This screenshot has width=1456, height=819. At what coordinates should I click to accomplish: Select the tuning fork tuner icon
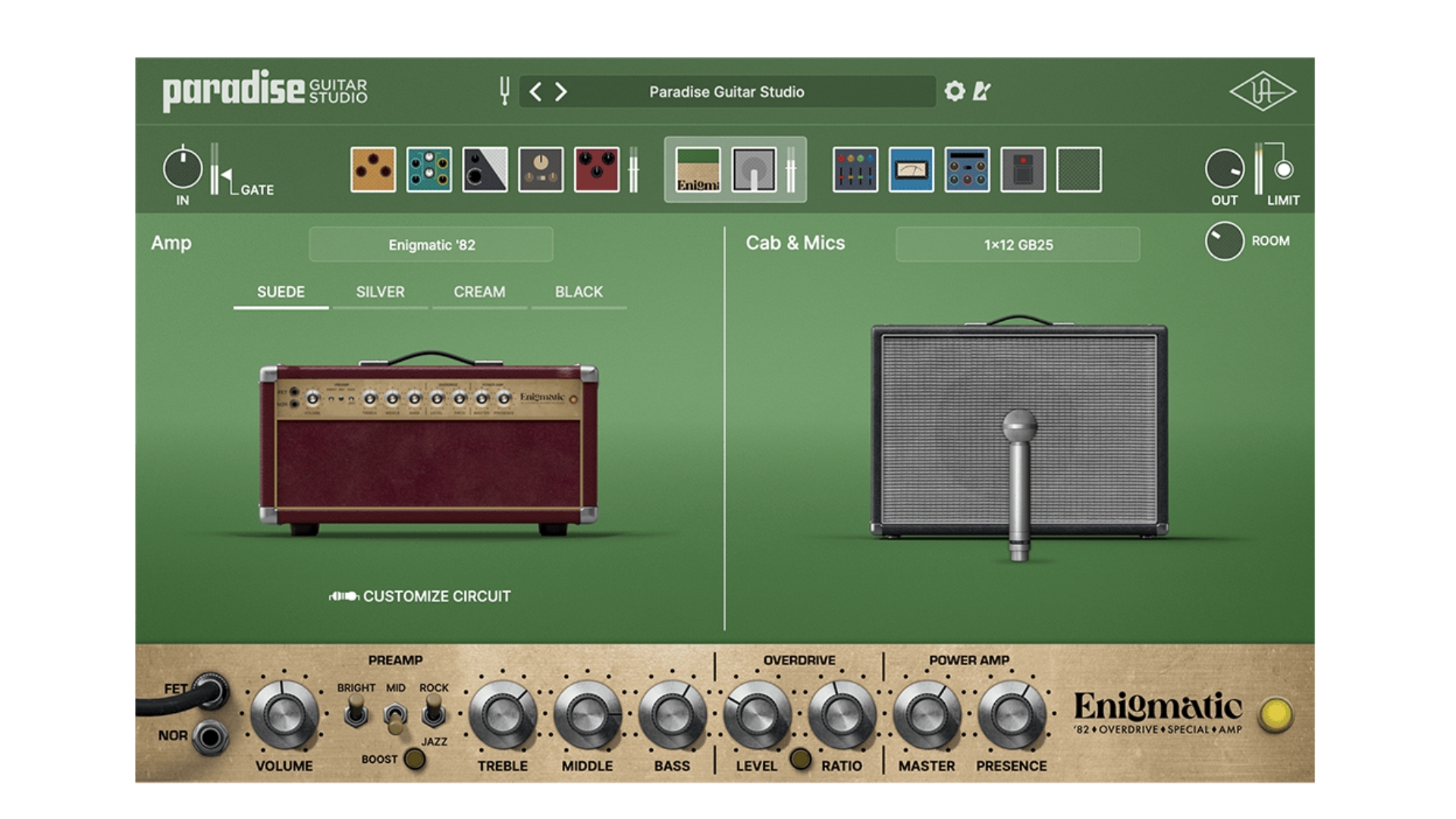pos(504,91)
